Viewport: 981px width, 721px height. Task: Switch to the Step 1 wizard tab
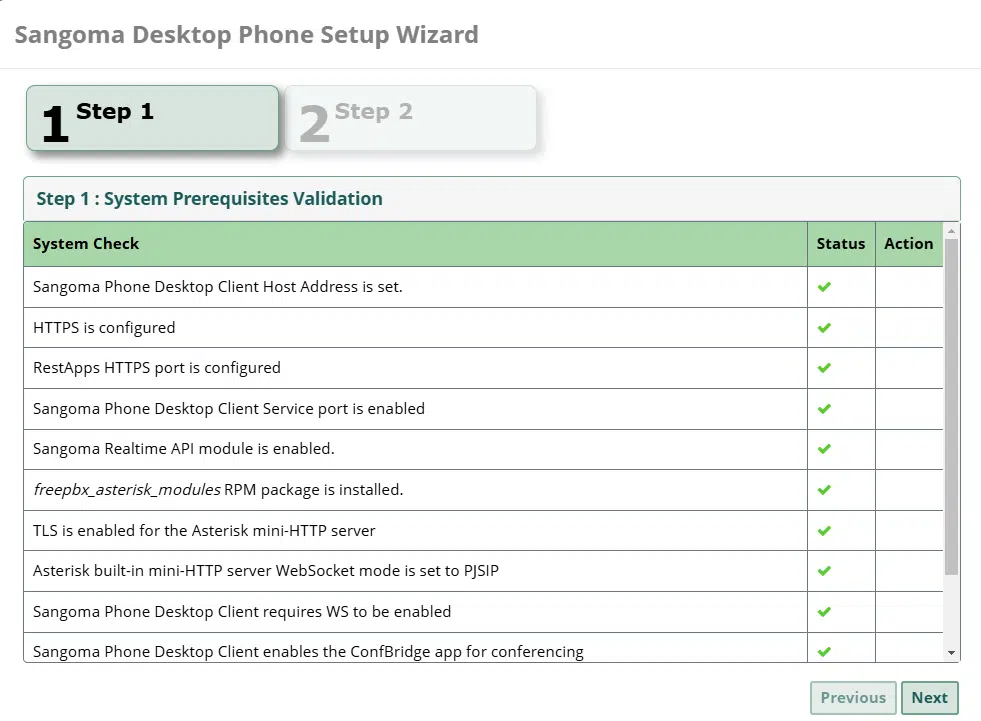coord(152,118)
